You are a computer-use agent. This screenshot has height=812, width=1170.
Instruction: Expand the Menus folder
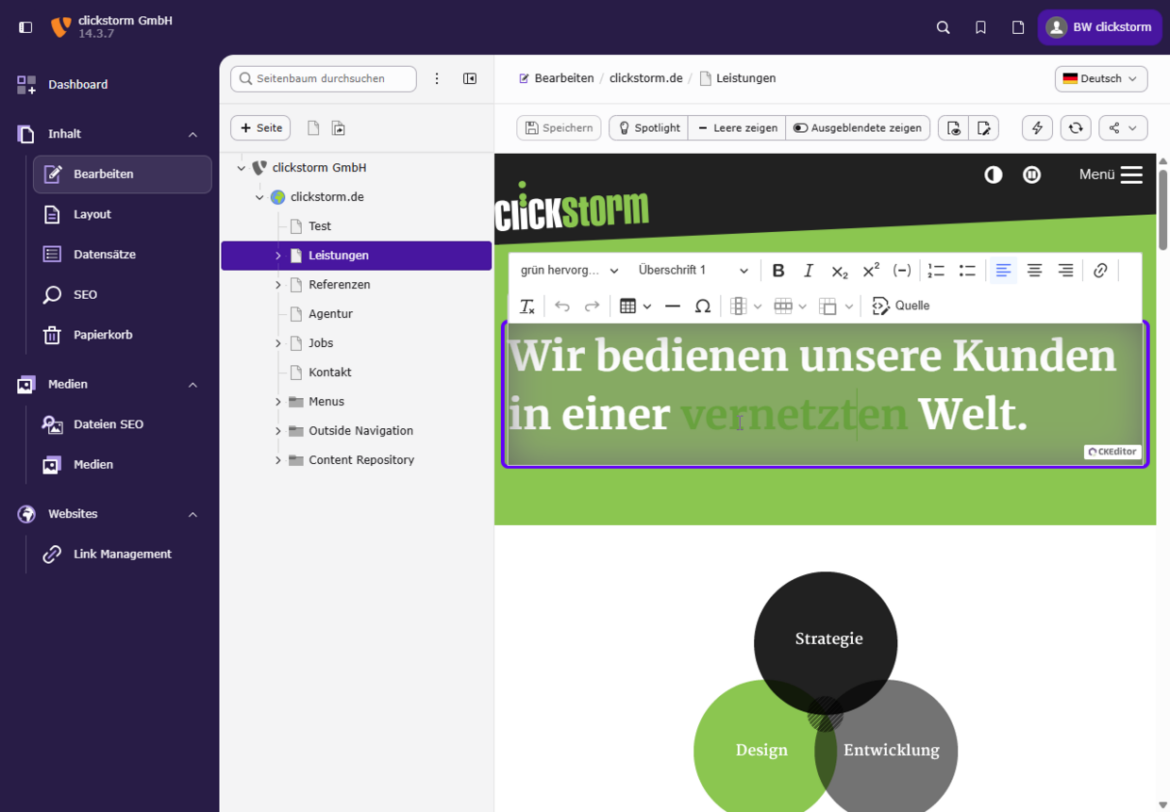(x=278, y=402)
